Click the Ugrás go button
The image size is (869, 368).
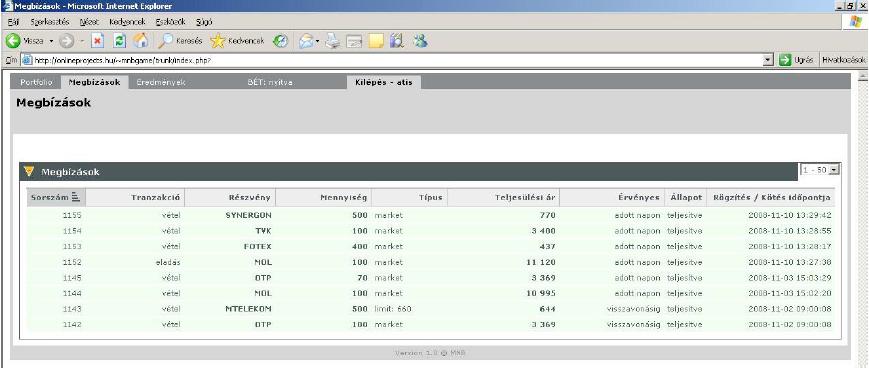[x=796, y=60]
